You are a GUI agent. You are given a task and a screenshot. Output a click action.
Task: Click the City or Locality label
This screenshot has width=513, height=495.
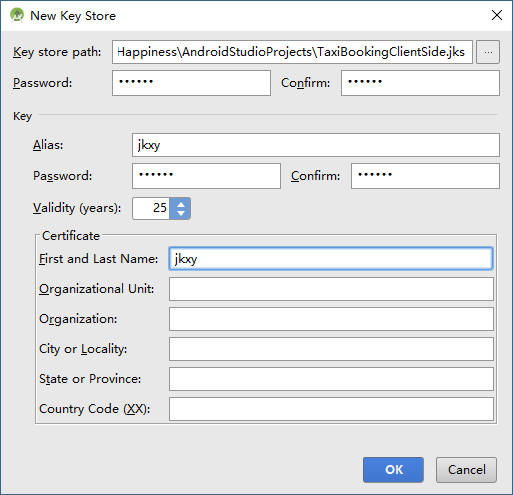pyautogui.click(x=83, y=349)
